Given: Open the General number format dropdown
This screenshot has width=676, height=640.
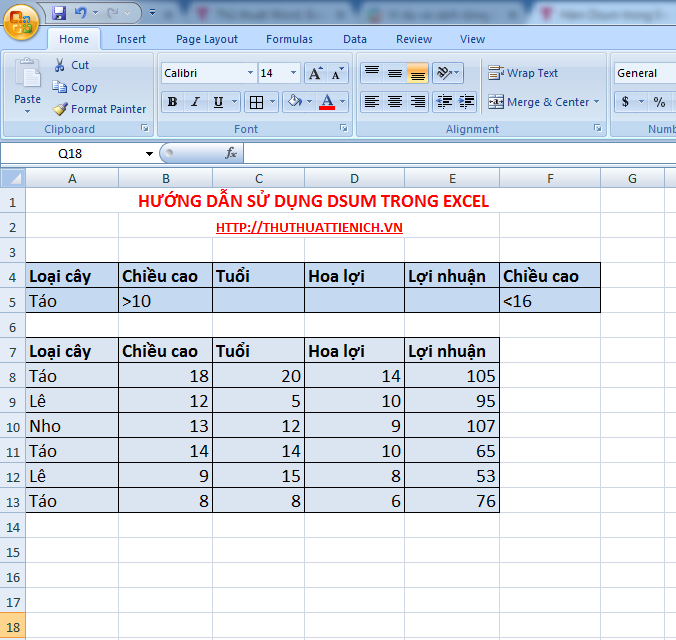Looking at the screenshot, I should (672, 73).
